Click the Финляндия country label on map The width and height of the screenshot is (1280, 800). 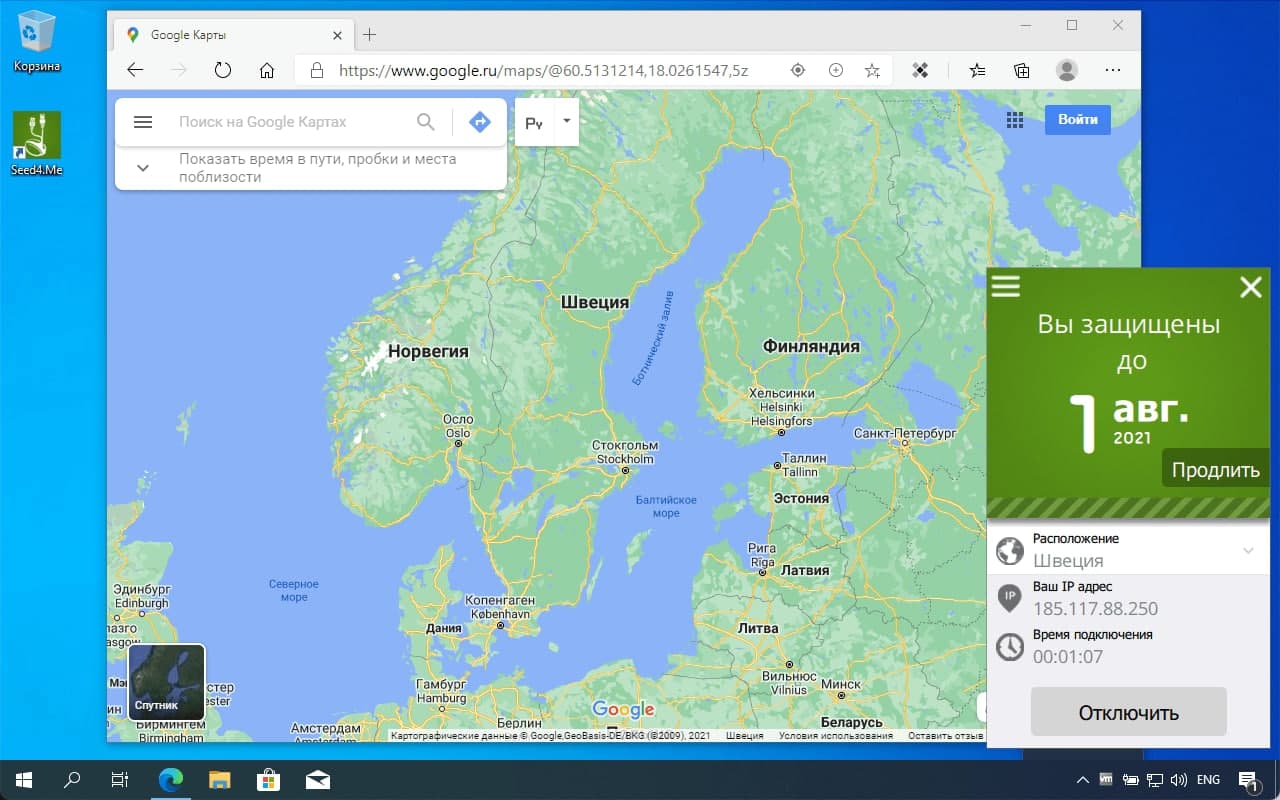[811, 346]
